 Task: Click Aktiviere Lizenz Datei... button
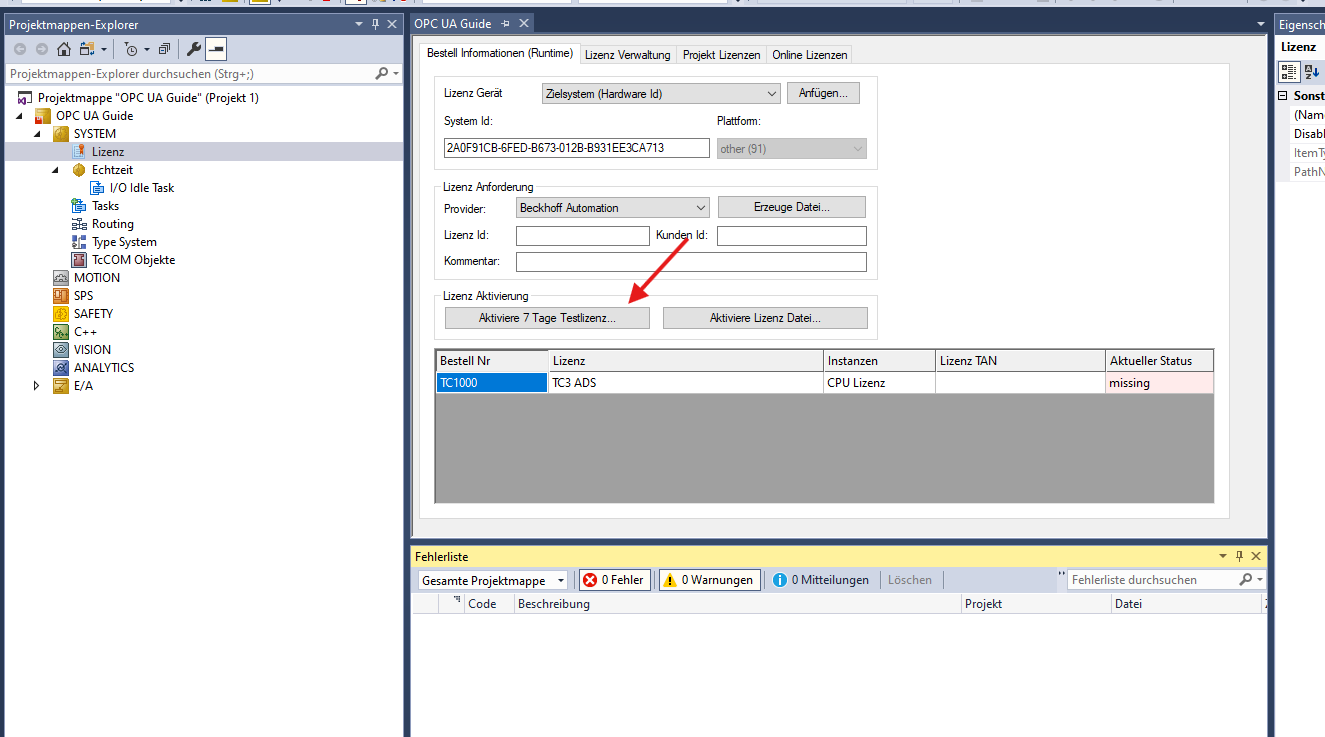(x=765, y=318)
